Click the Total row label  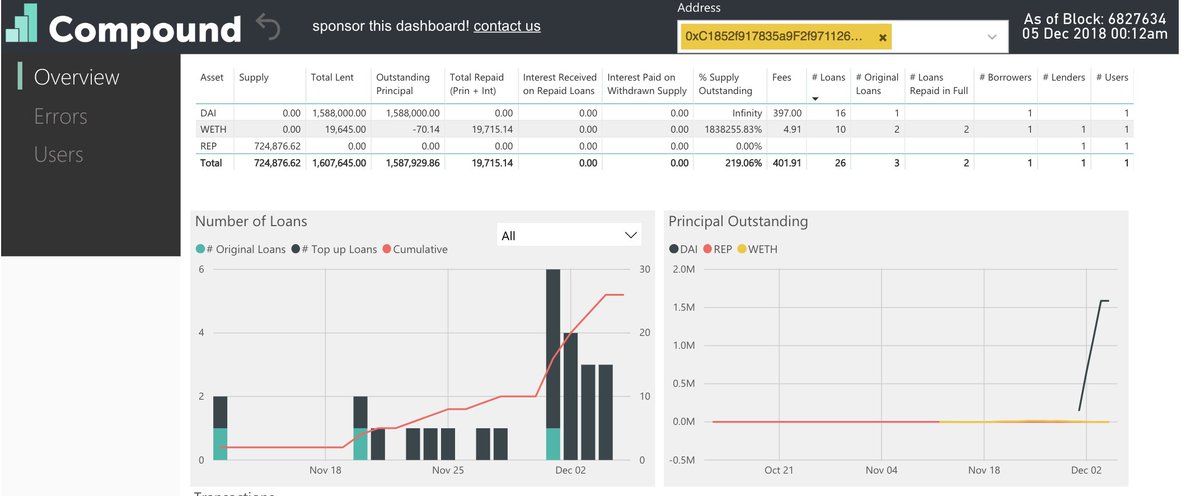[x=211, y=162]
